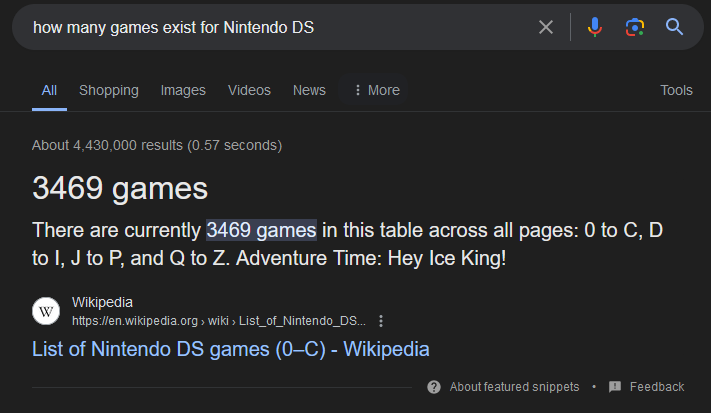Screen dimensions: 711x413
Task: Open the three-dot menu next to Wikipedia URL
Action: pyautogui.click(x=381, y=321)
